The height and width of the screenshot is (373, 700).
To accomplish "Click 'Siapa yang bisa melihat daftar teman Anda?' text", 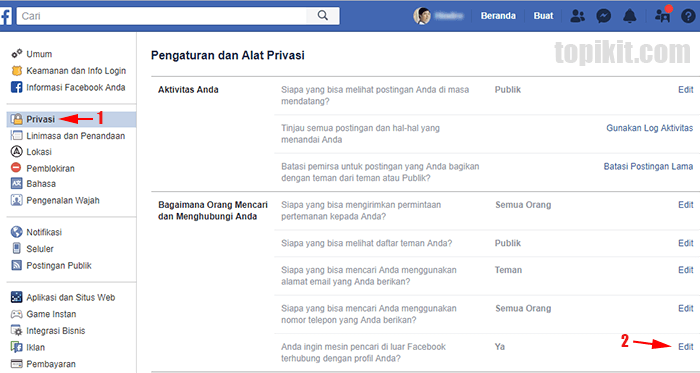I will pos(367,243).
